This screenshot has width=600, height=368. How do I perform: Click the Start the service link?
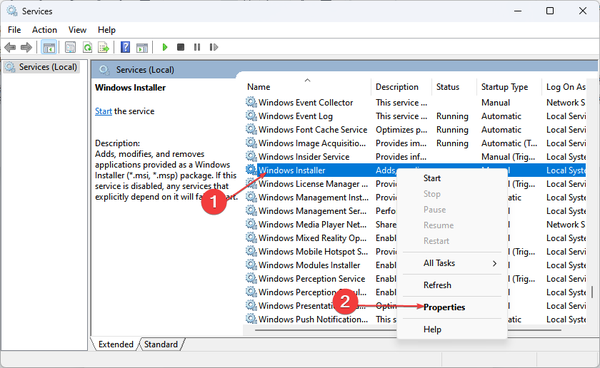103,111
